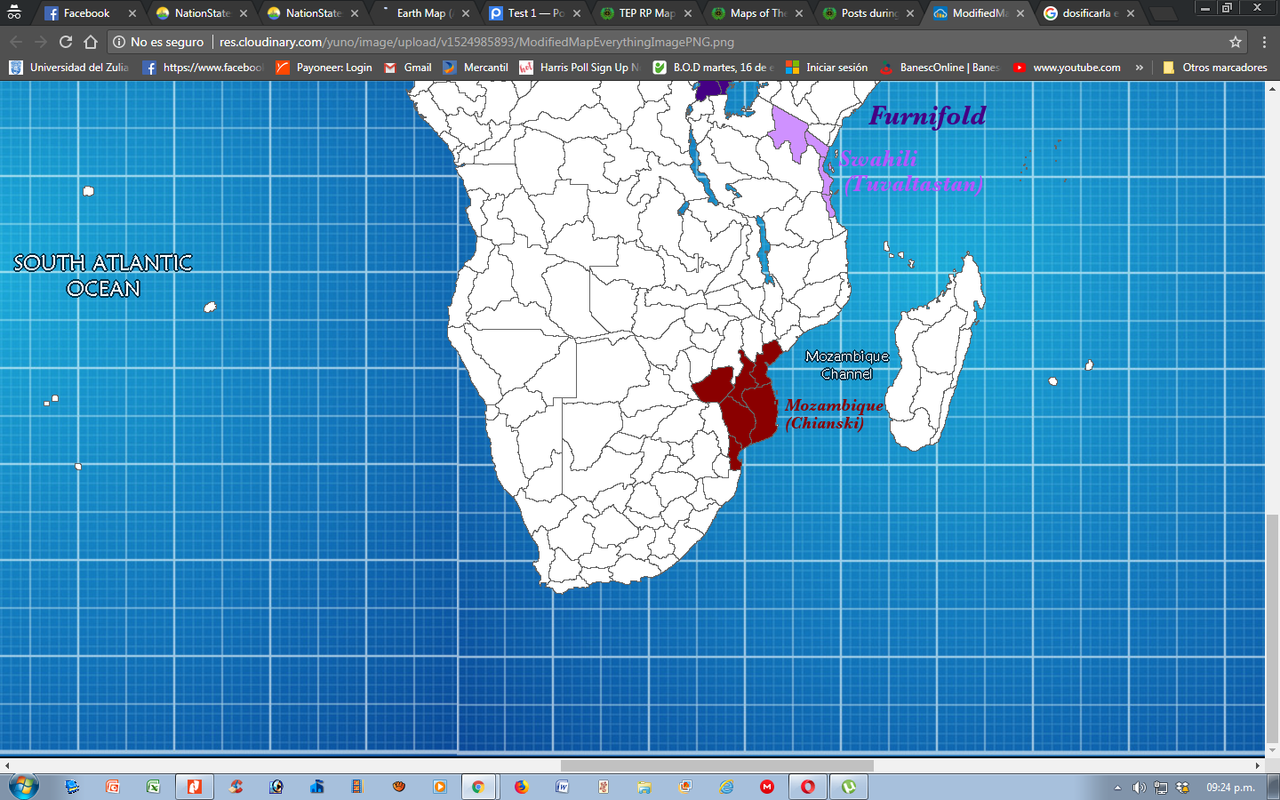Click the horizontal scrollbar thumb
1280x800 pixels.
tap(716, 765)
